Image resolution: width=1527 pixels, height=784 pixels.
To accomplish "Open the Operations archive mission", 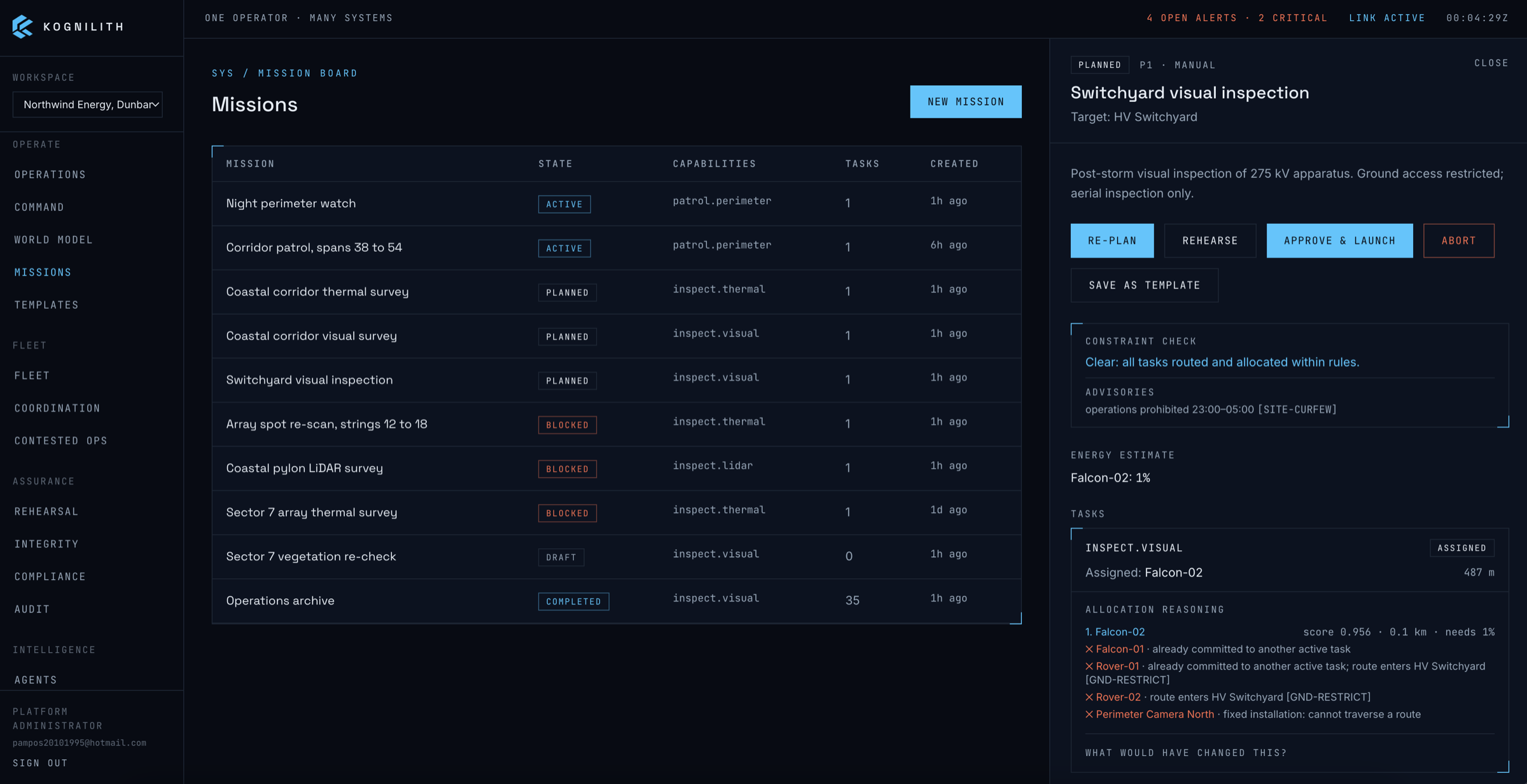I will point(617,601).
